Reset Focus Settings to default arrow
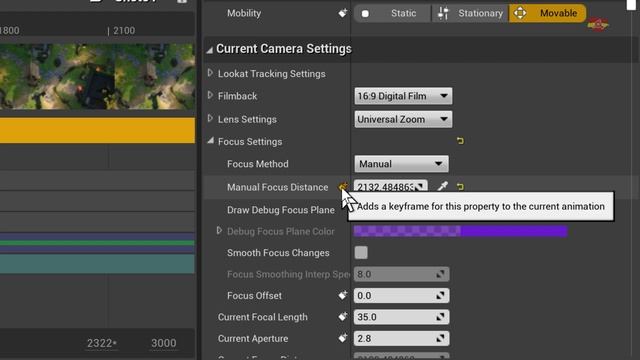 coord(460,141)
